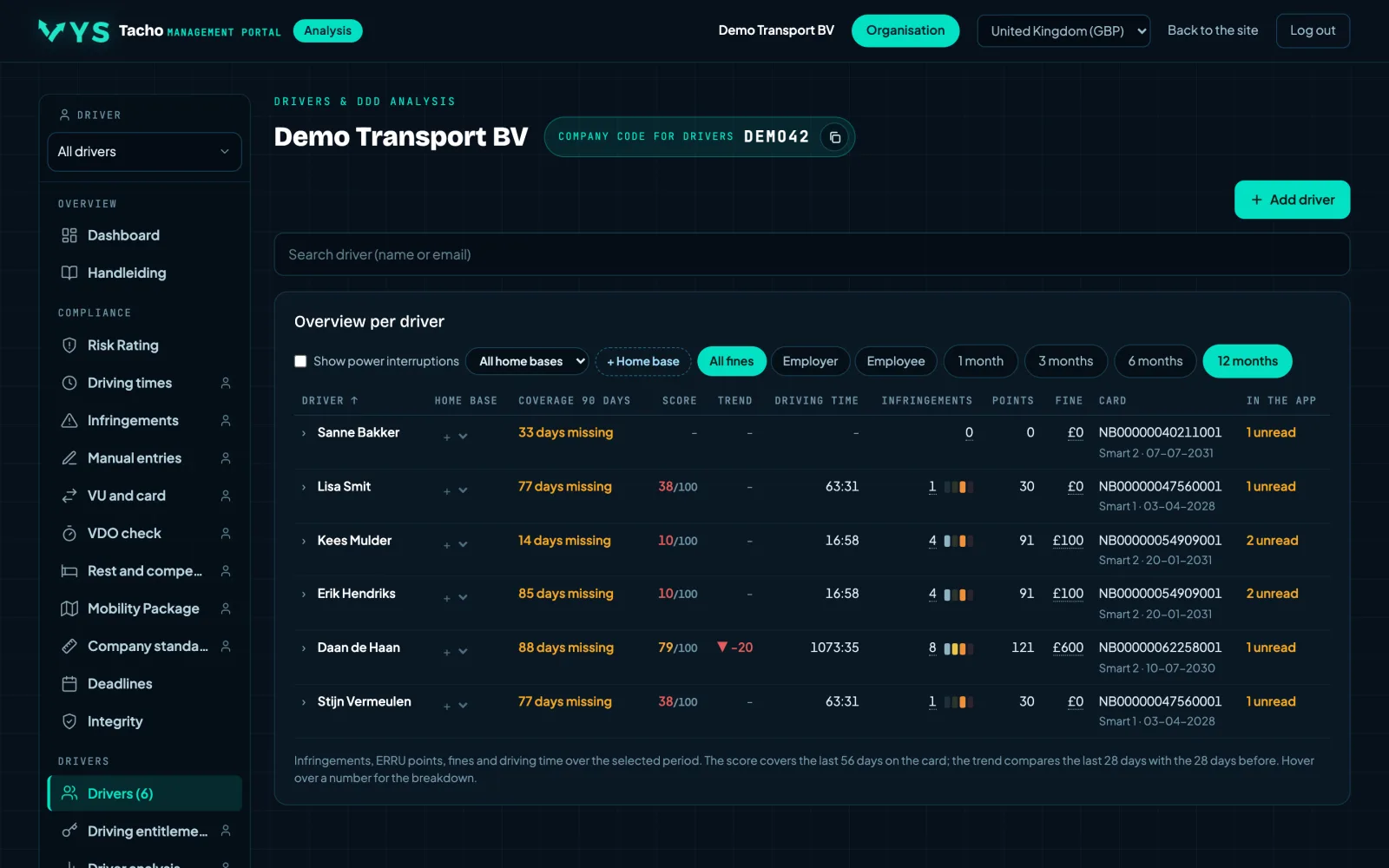This screenshot has width=1389, height=868.
Task: Open Handleiding book icon
Action: click(69, 273)
